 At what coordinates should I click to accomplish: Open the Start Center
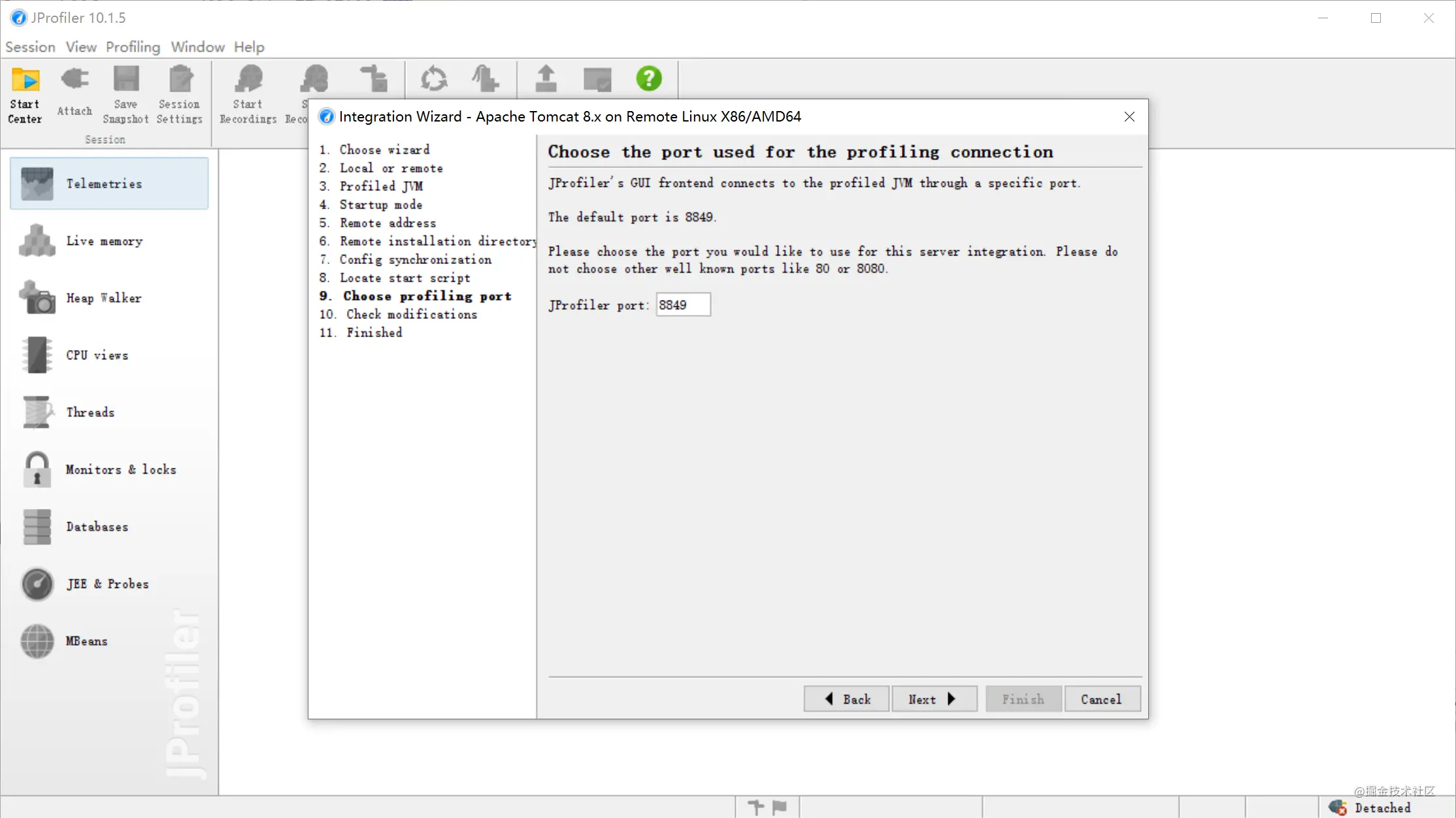[x=24, y=95]
